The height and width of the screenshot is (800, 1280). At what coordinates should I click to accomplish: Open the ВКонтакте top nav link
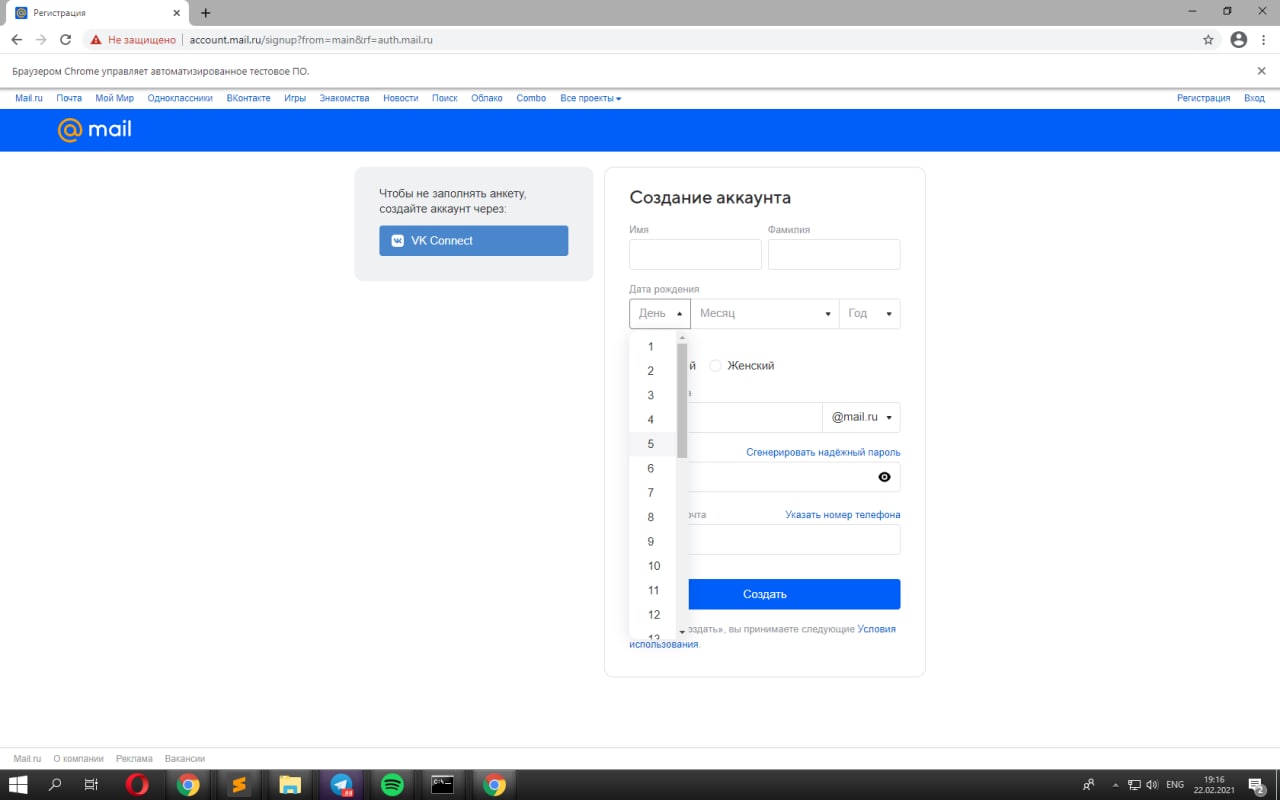[x=248, y=98]
